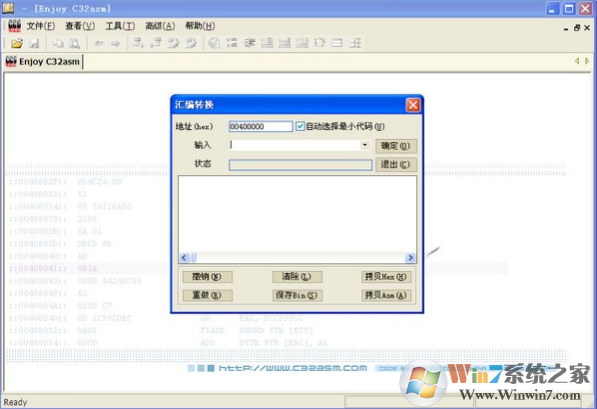
Task: Open the 查看(V) menu
Action: 80,26
